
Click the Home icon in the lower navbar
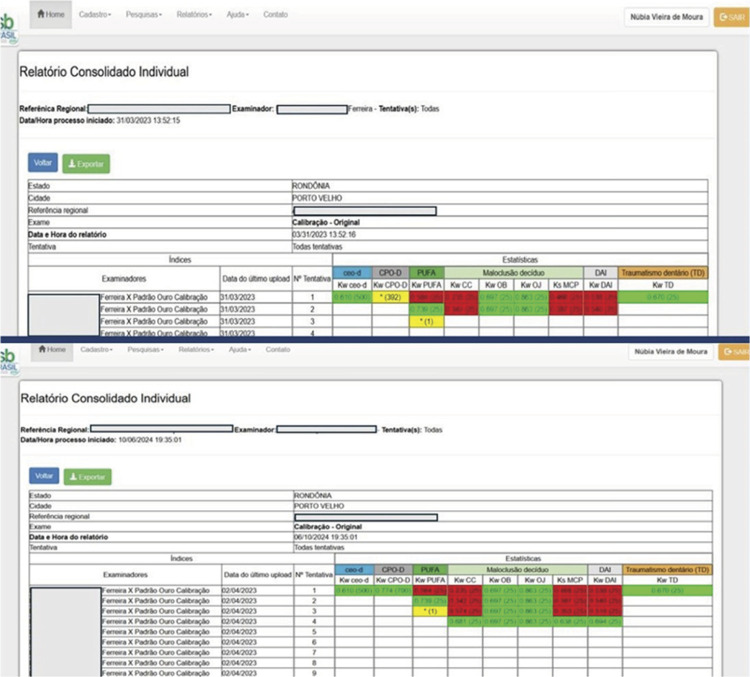tap(41, 349)
